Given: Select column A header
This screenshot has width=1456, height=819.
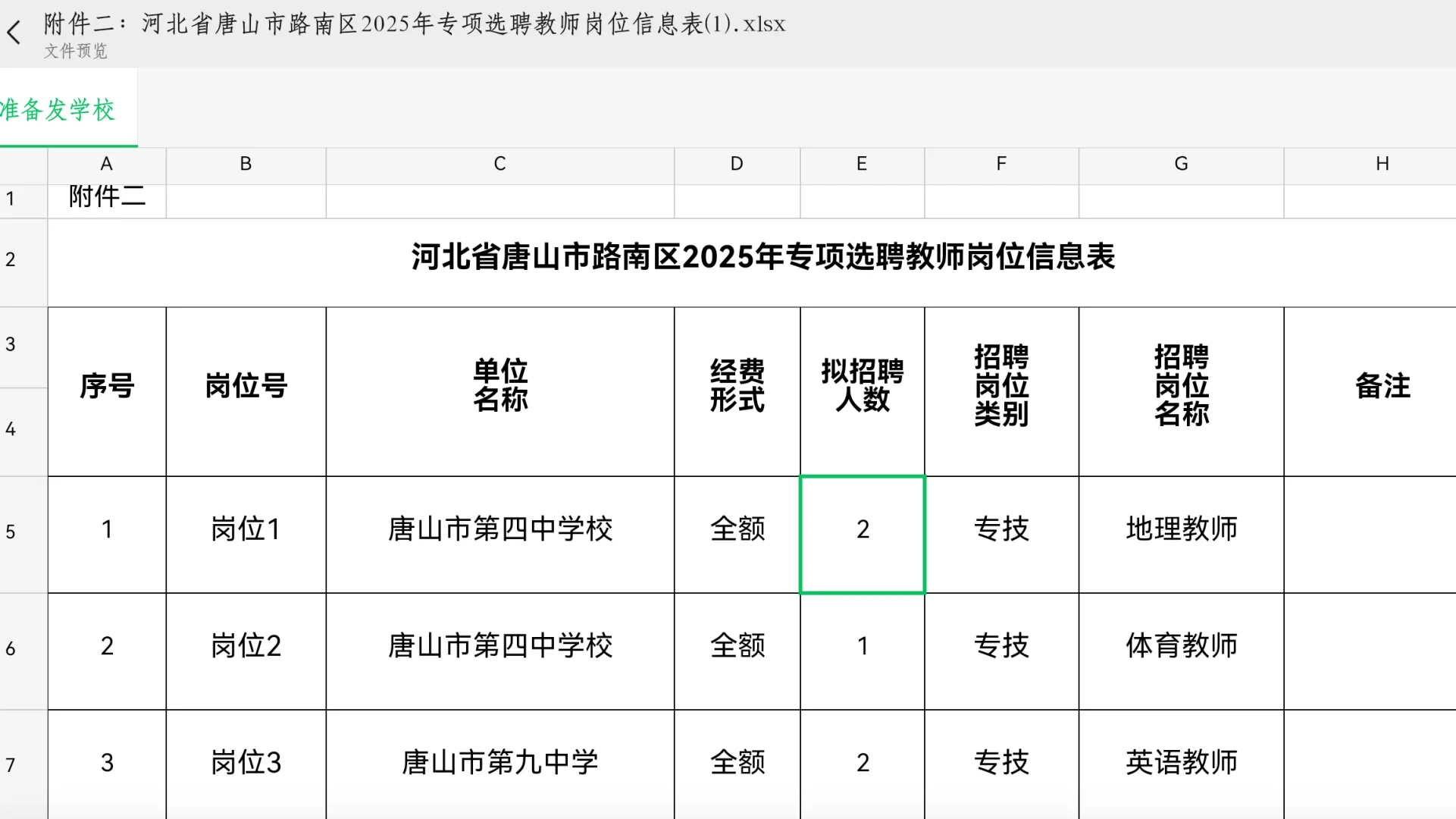Looking at the screenshot, I should tap(107, 164).
